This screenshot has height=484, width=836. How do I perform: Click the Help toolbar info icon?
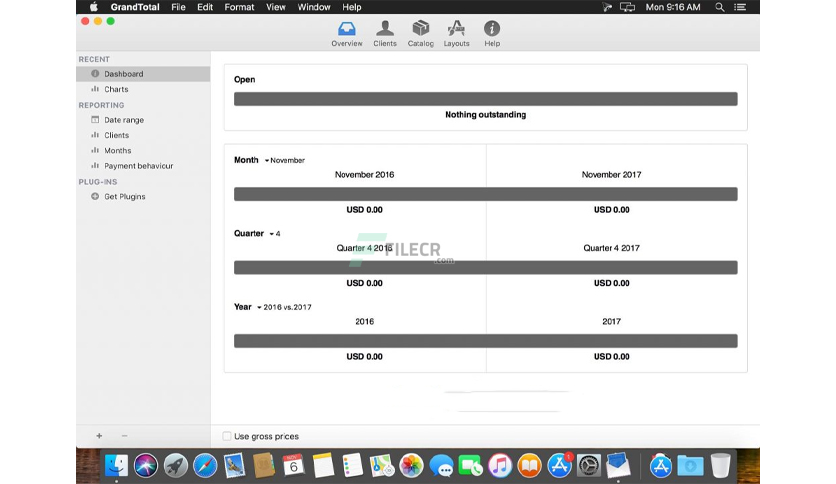[492, 34]
